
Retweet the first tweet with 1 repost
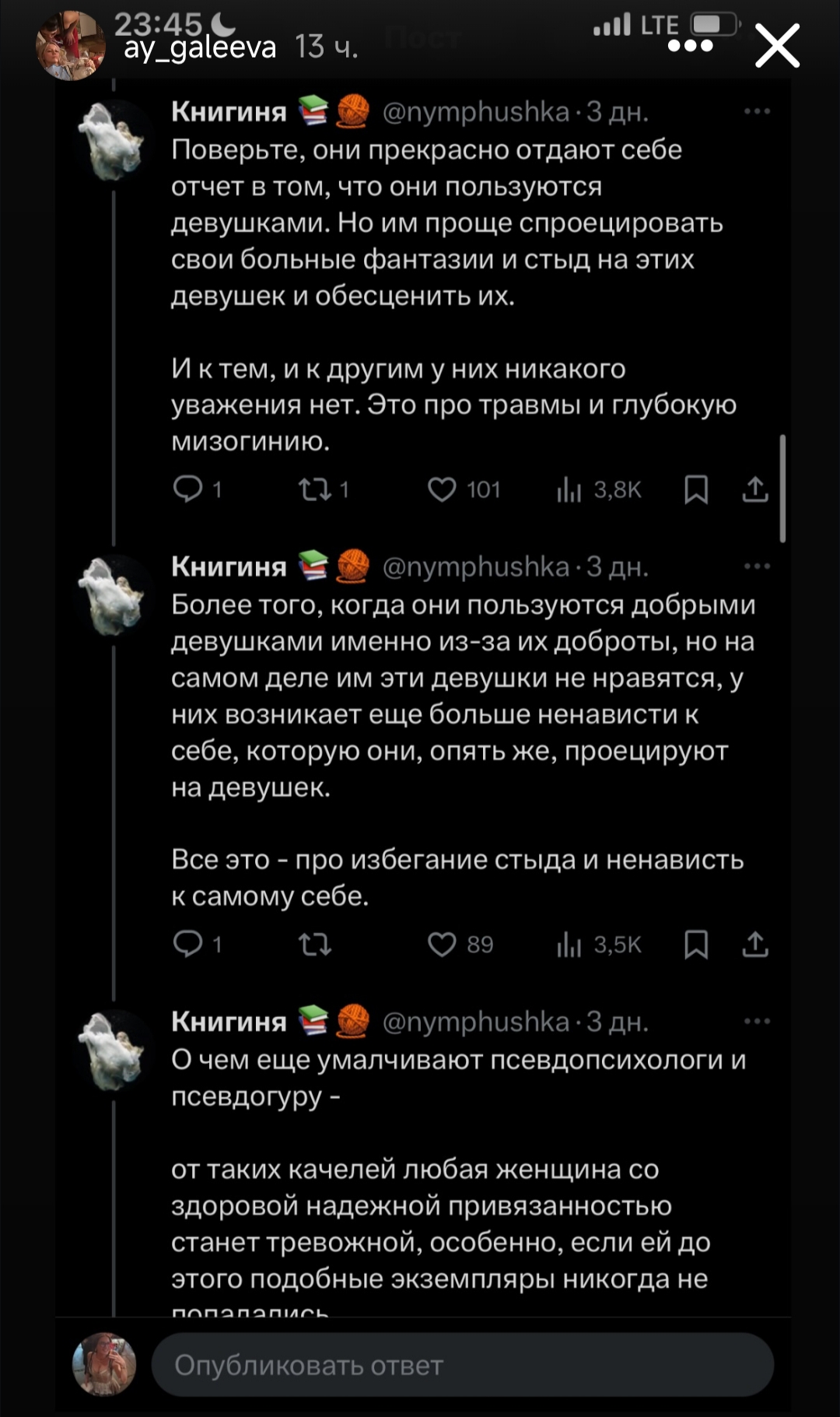pos(316,489)
